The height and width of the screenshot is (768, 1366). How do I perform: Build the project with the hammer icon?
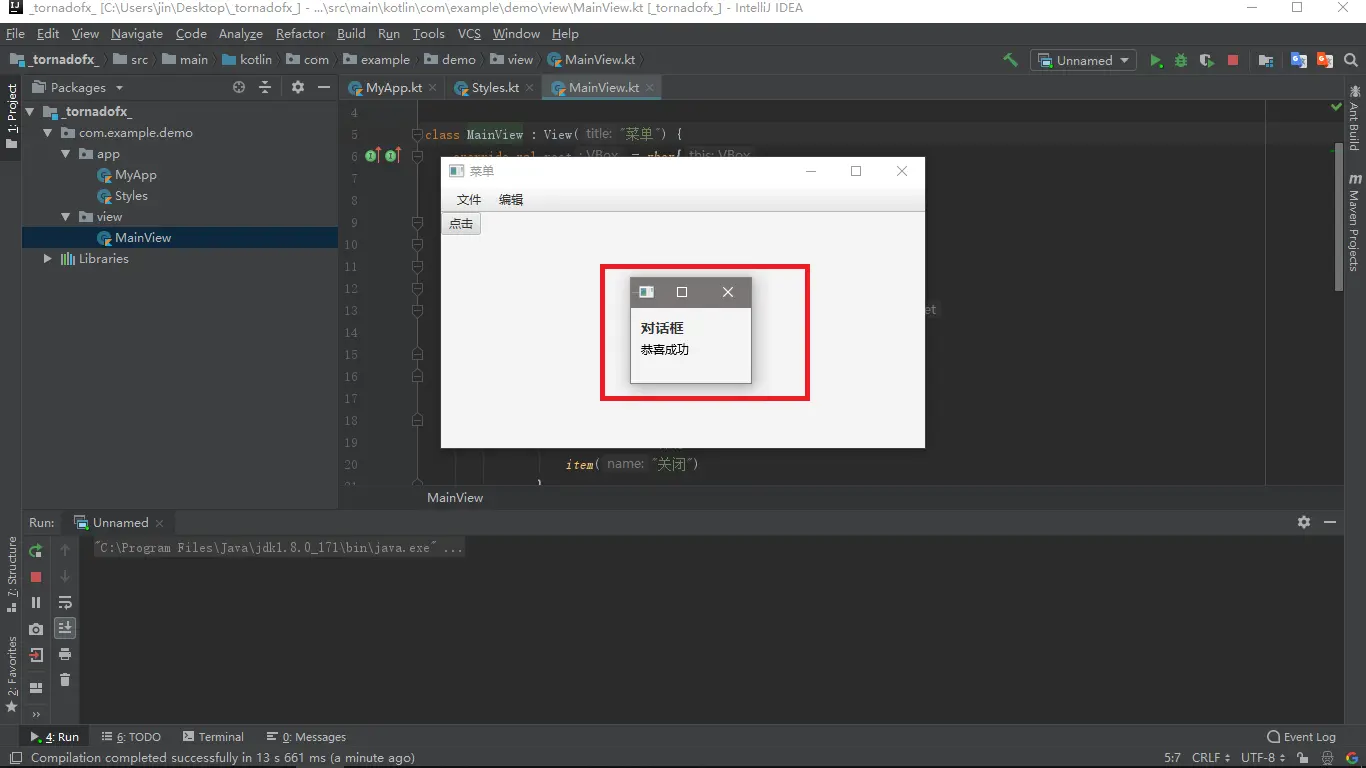coord(1011,60)
